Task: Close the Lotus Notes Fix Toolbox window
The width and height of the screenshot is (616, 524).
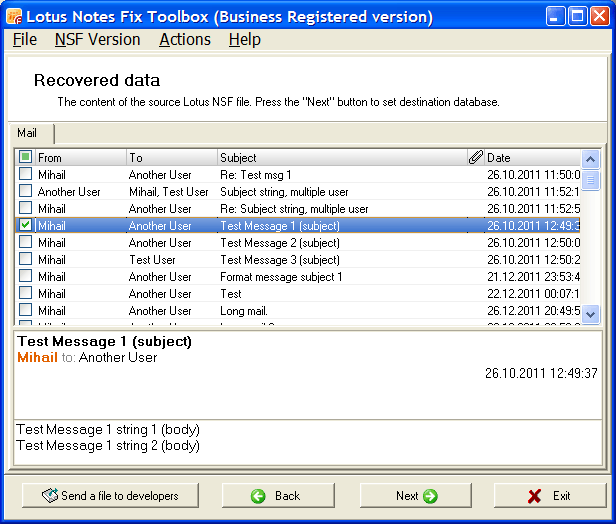Action: tap(600, 16)
